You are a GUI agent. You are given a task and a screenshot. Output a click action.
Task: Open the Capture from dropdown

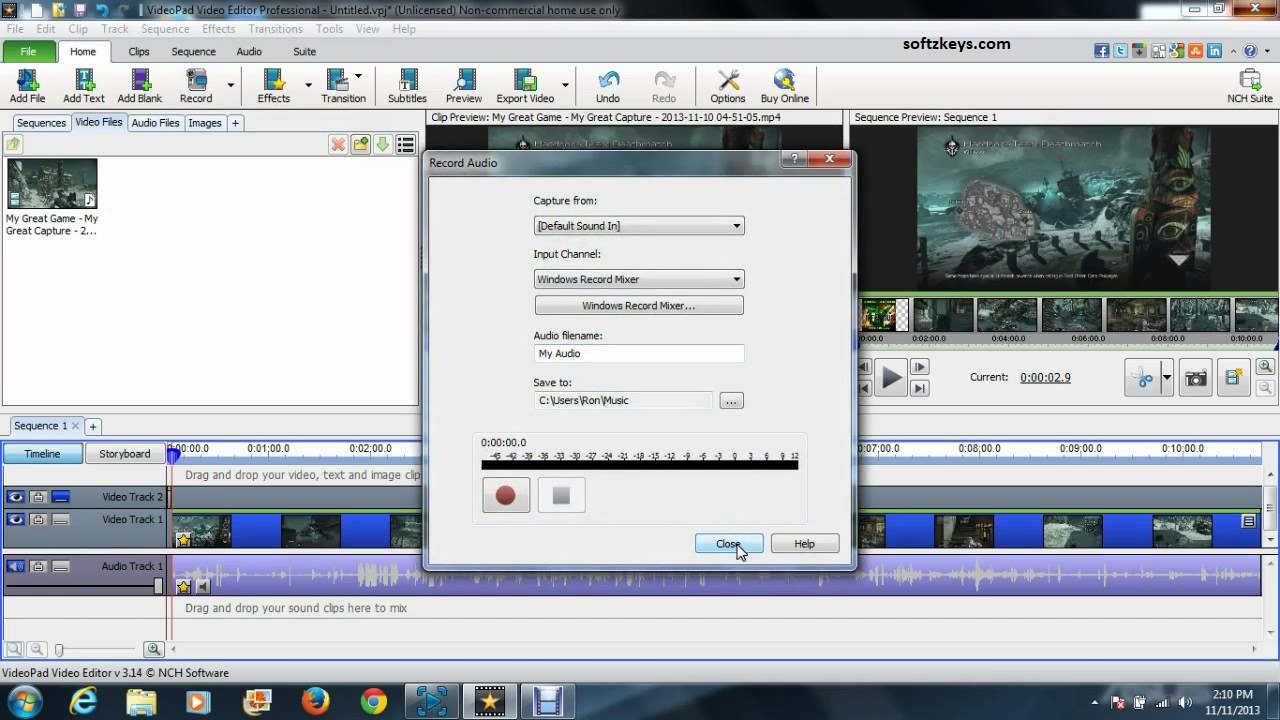point(639,226)
